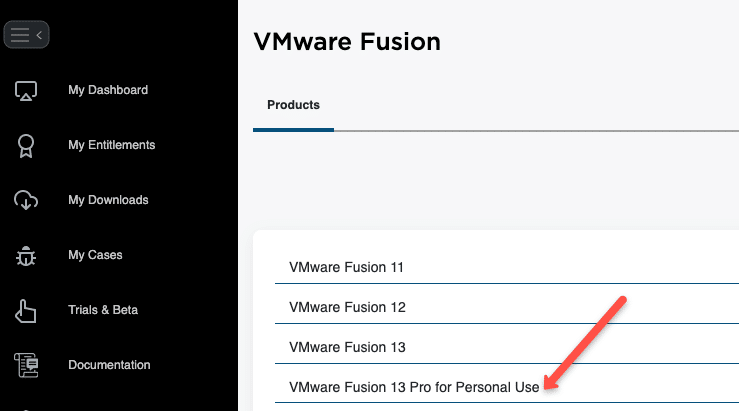The image size is (739, 411).
Task: Click the VMware Fusion page heading
Action: point(347,41)
